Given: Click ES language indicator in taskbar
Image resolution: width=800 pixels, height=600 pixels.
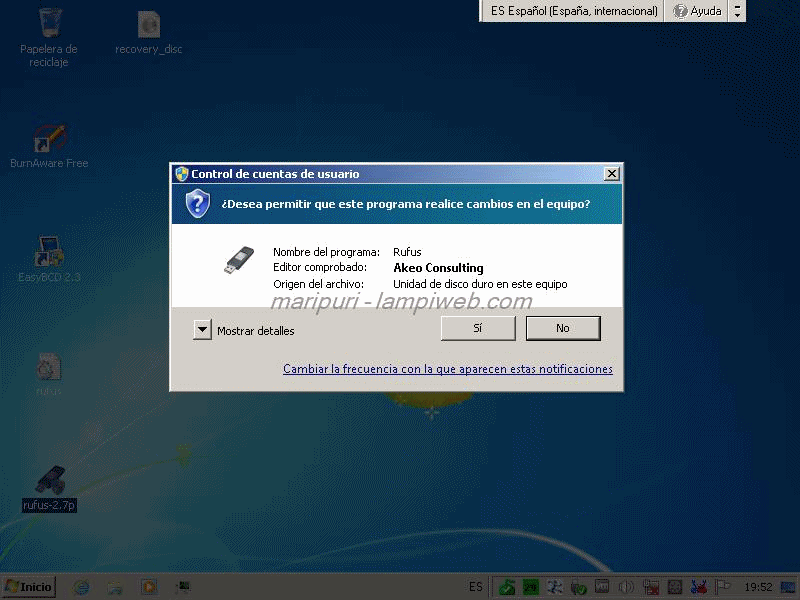Looking at the screenshot, I should tap(476, 587).
